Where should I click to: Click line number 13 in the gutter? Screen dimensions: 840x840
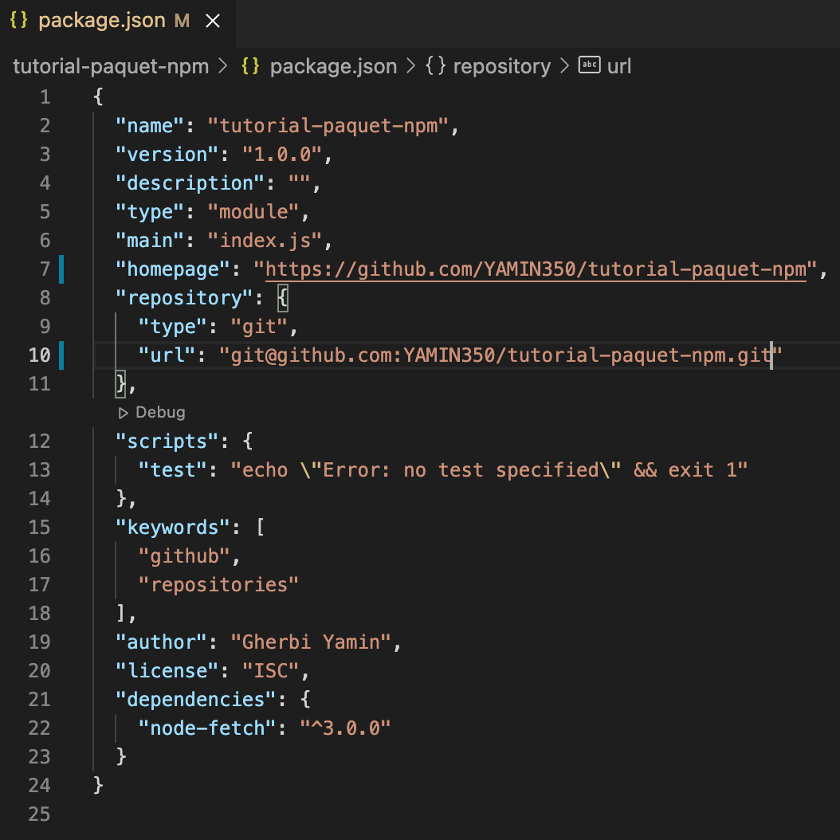click(x=38, y=469)
